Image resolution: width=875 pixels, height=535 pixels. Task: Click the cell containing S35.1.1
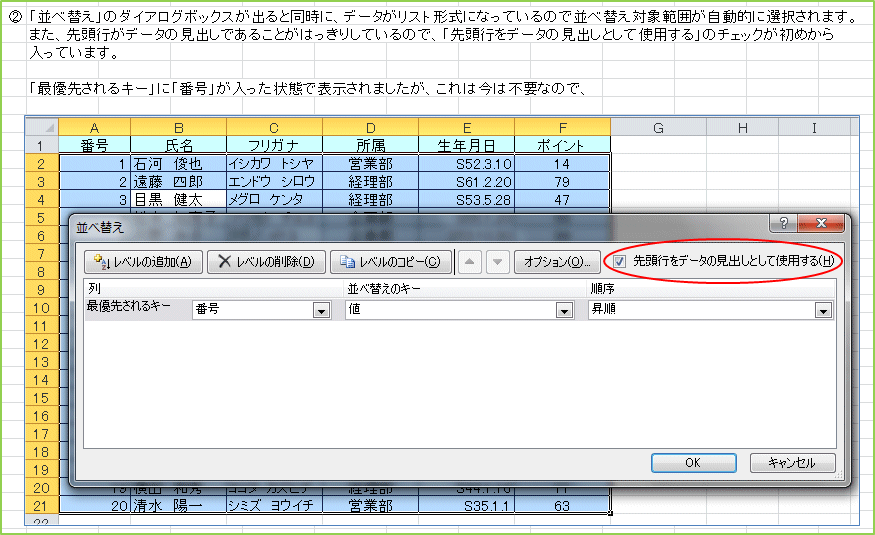[x=467, y=505]
